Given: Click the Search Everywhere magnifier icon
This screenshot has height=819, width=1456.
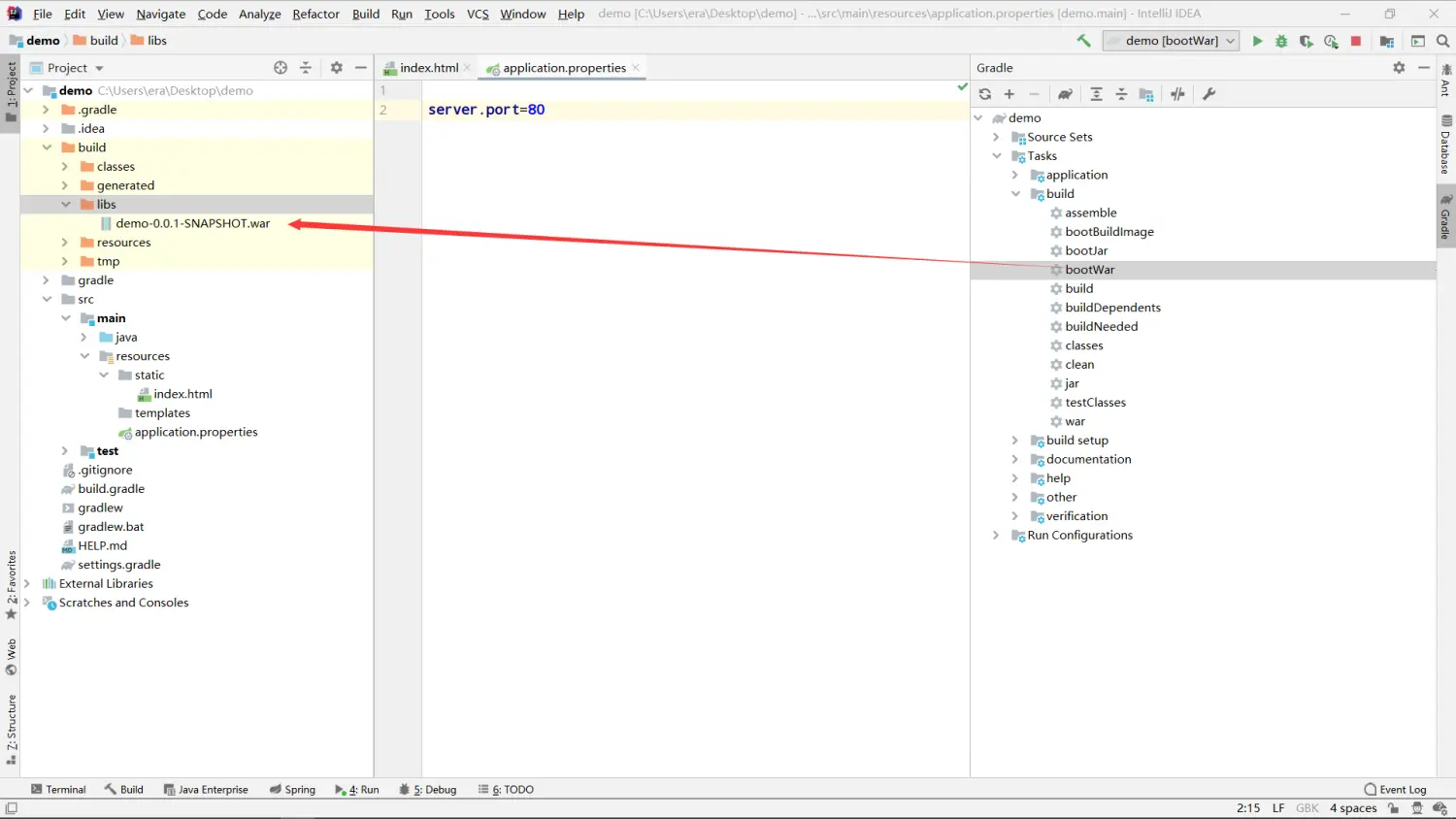Looking at the screenshot, I should (1442, 41).
